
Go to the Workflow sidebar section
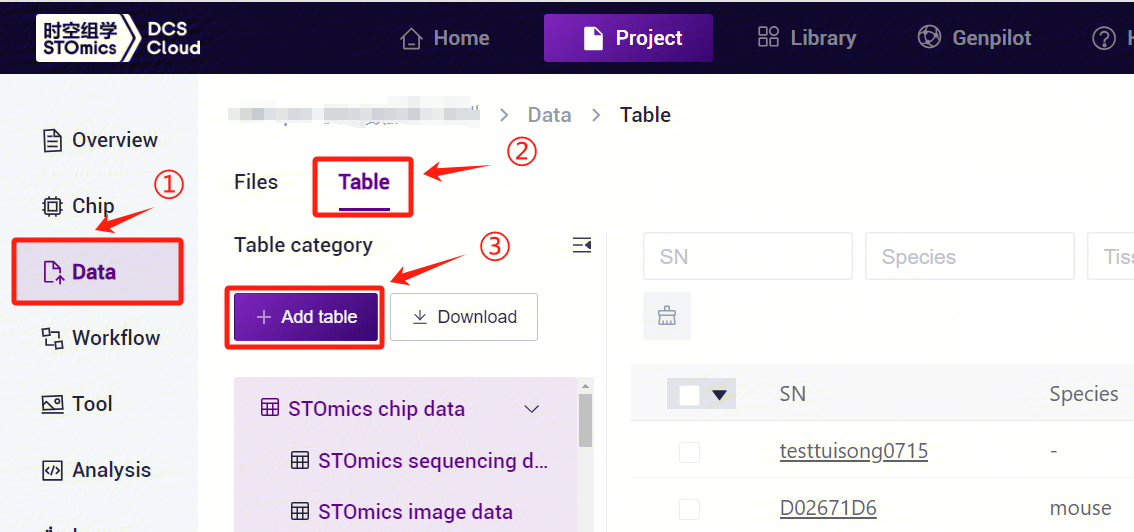(x=100, y=338)
